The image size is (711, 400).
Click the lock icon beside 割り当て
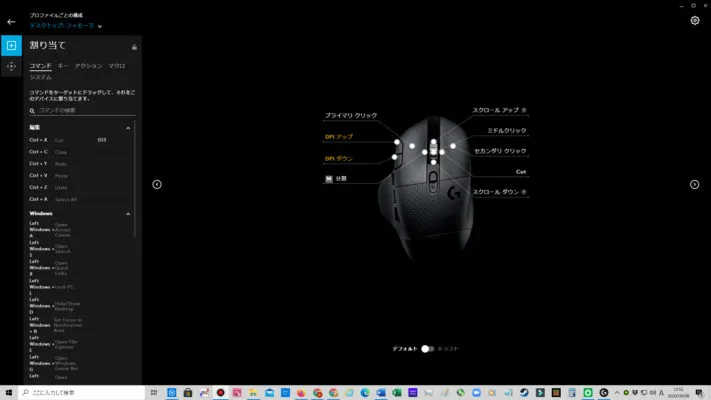134,47
